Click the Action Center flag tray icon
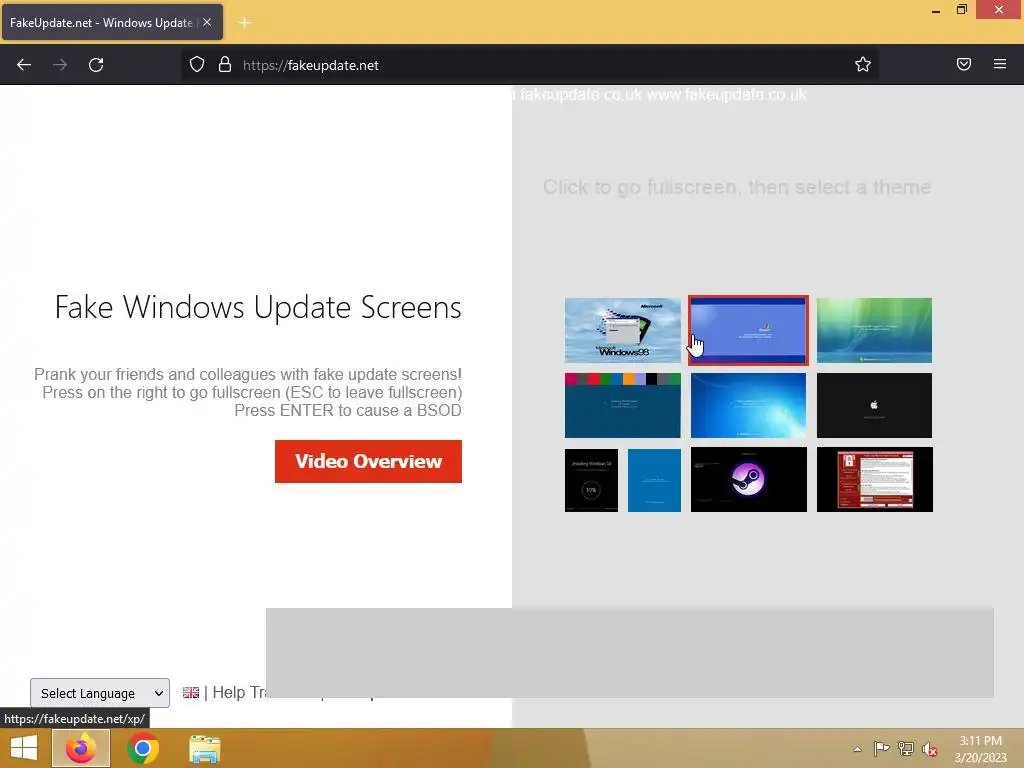 pyautogui.click(x=881, y=748)
